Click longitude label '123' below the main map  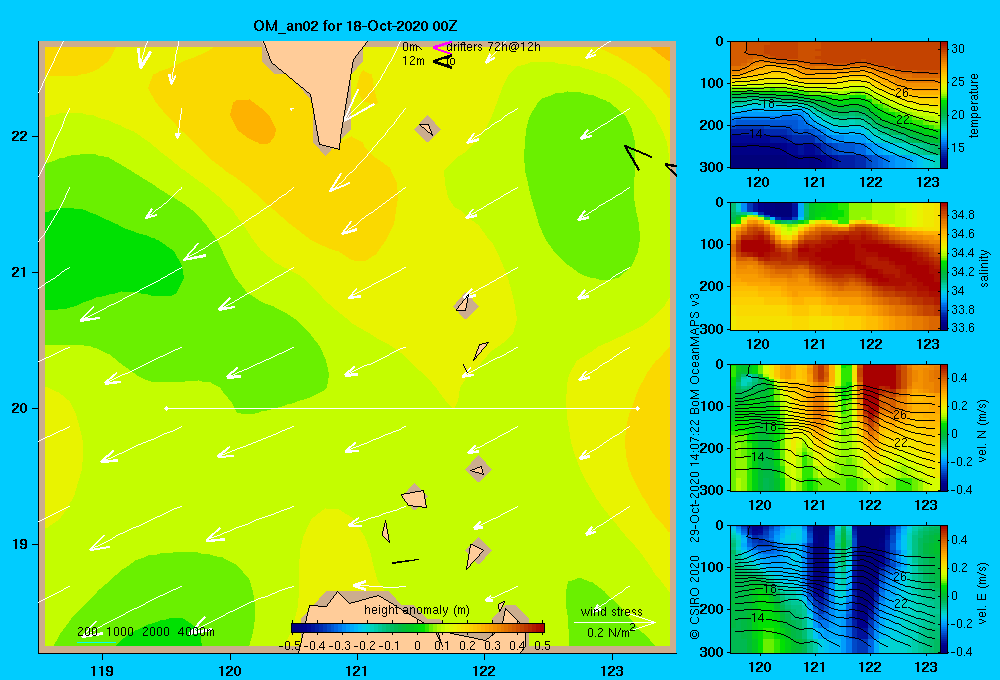click(x=612, y=670)
